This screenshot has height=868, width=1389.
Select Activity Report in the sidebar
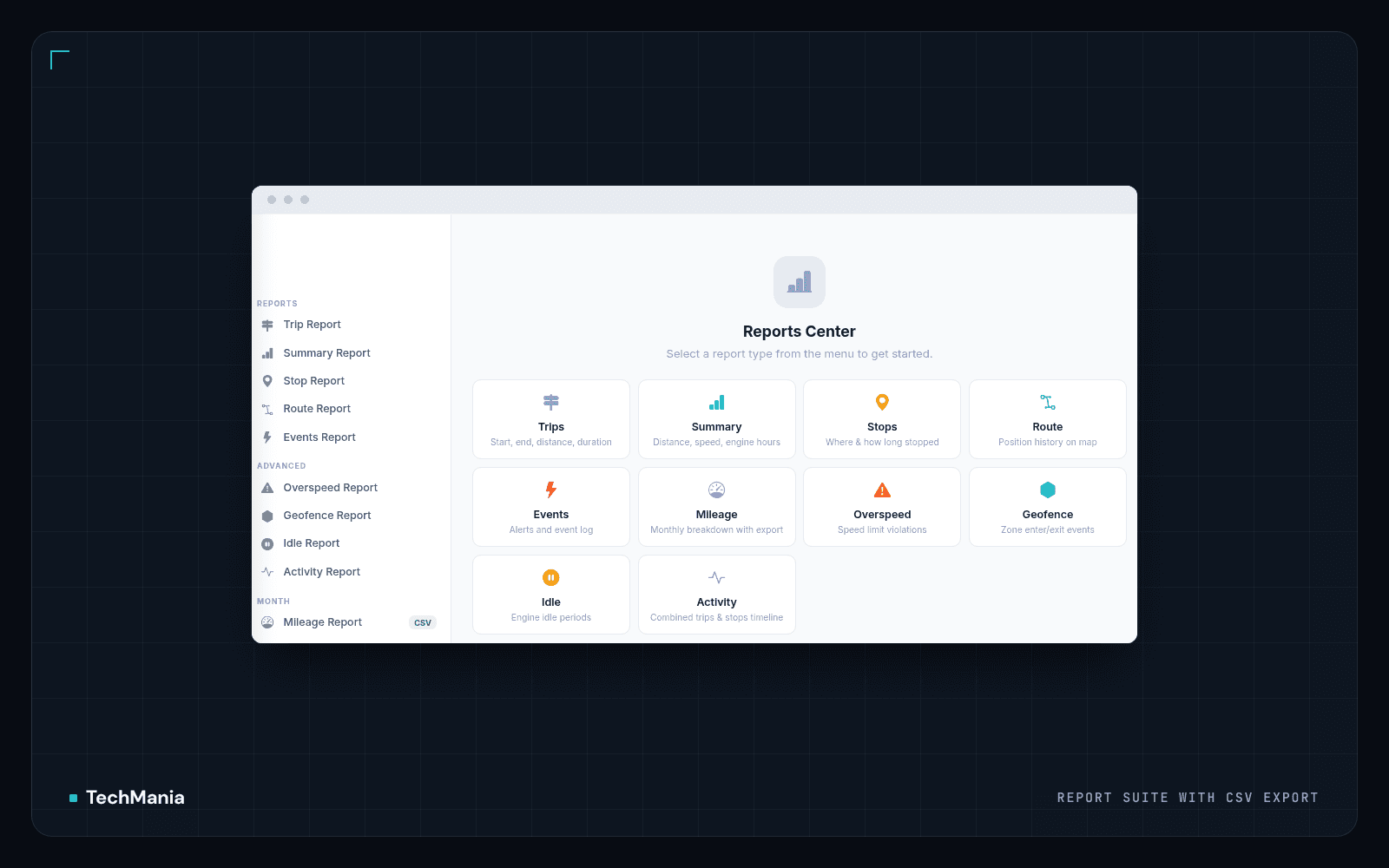click(352, 572)
